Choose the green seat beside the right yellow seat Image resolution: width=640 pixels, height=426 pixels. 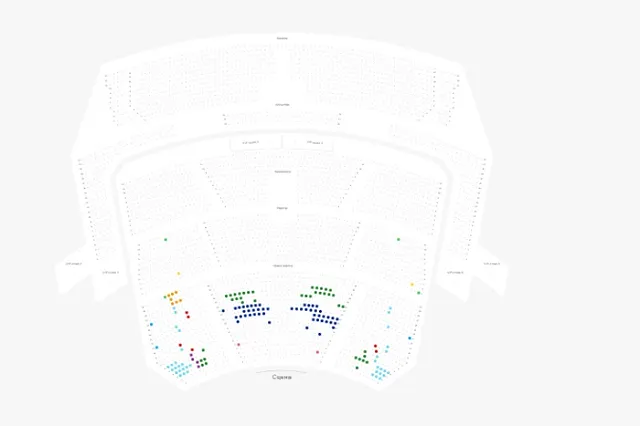[419, 293]
